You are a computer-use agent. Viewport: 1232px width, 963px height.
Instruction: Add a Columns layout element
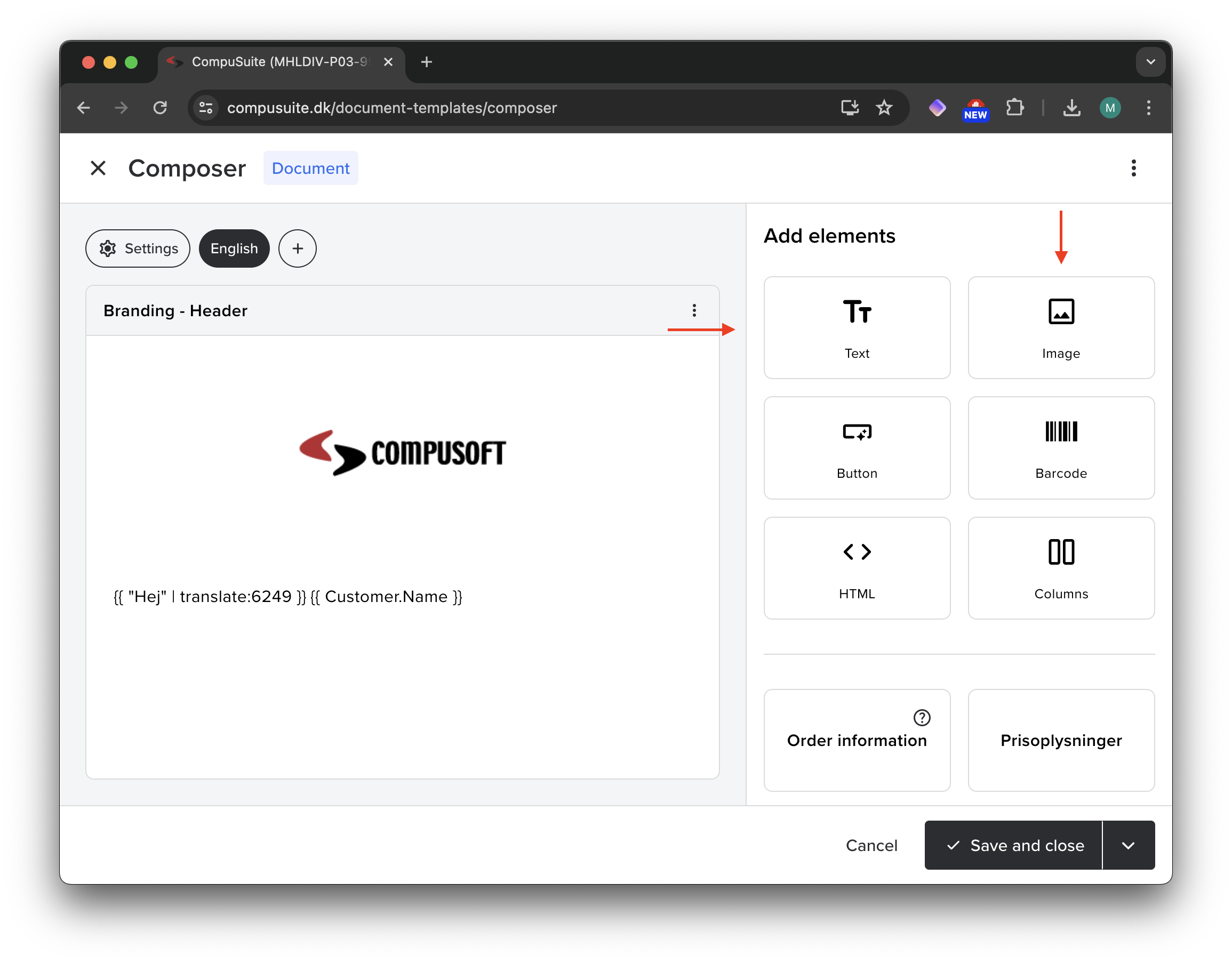pyautogui.click(x=1060, y=567)
